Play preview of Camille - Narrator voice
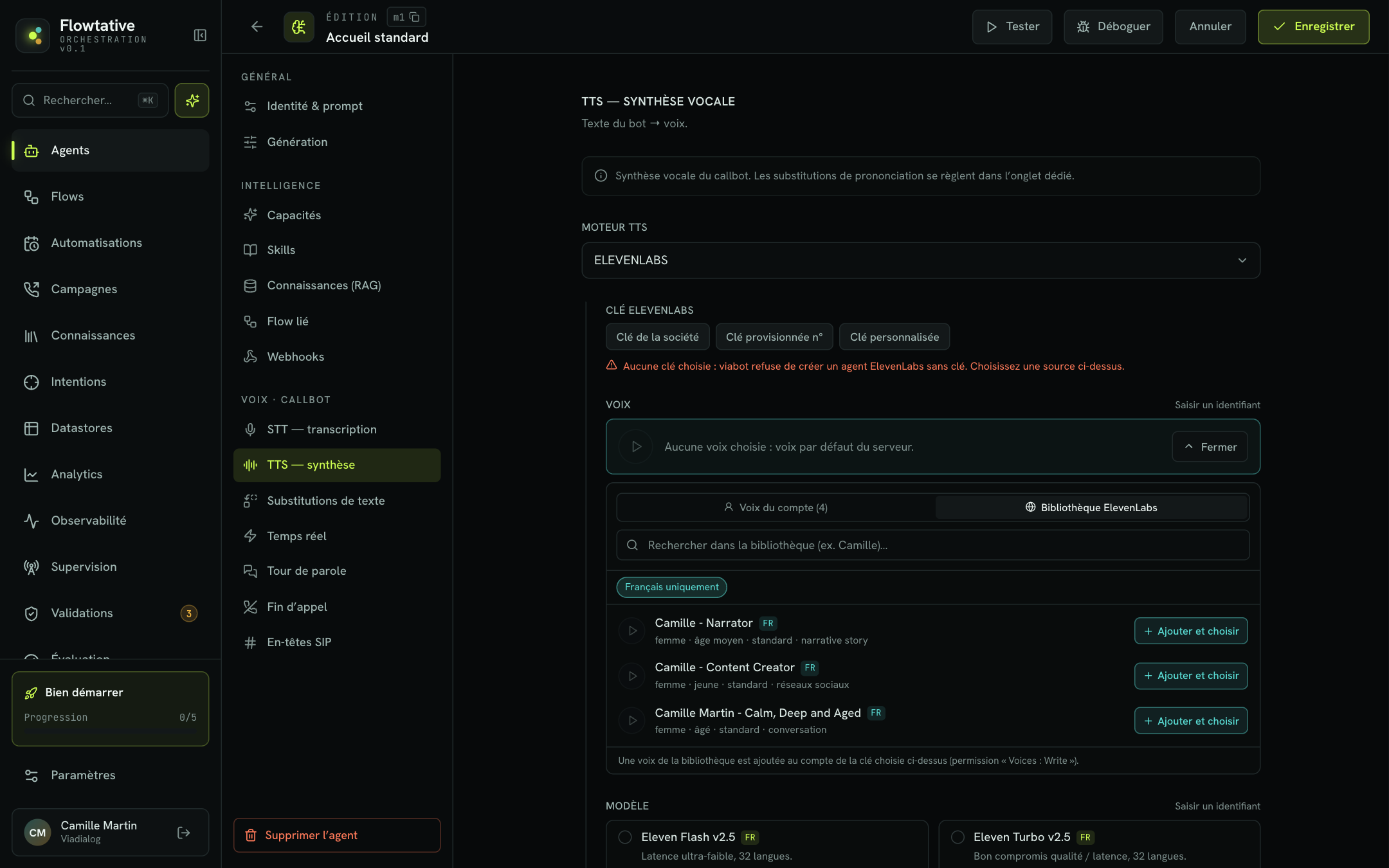 632,631
